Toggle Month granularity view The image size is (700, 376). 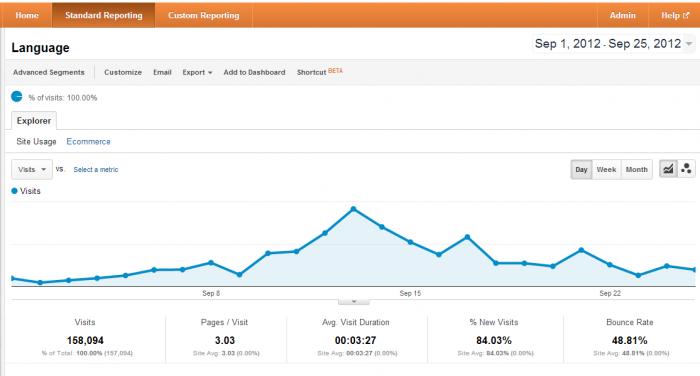click(x=637, y=169)
